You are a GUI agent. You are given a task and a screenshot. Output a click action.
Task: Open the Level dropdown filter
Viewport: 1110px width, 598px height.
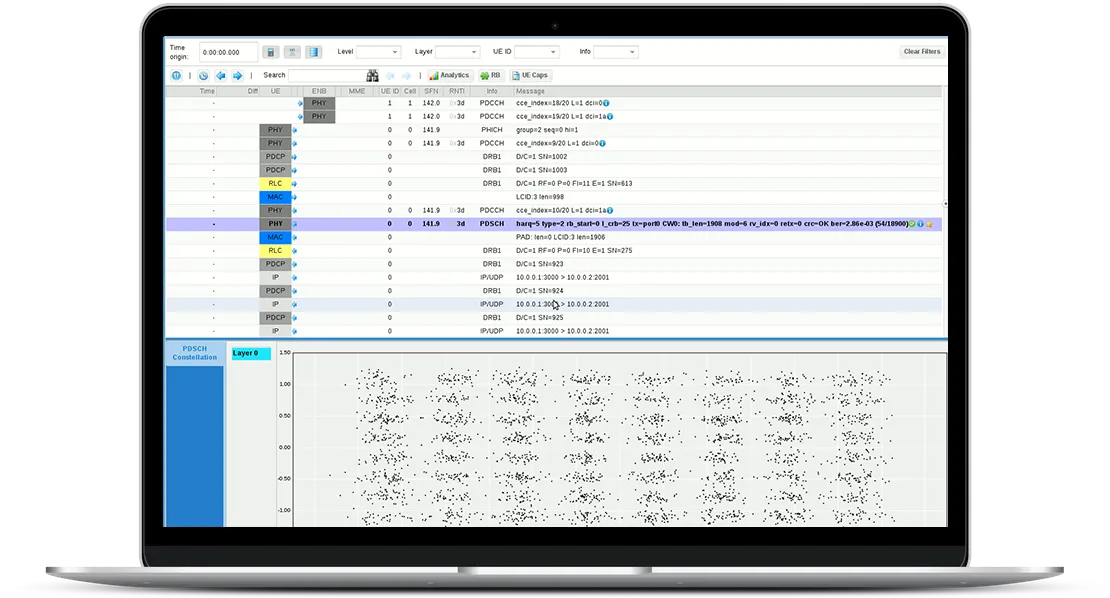[x=378, y=52]
